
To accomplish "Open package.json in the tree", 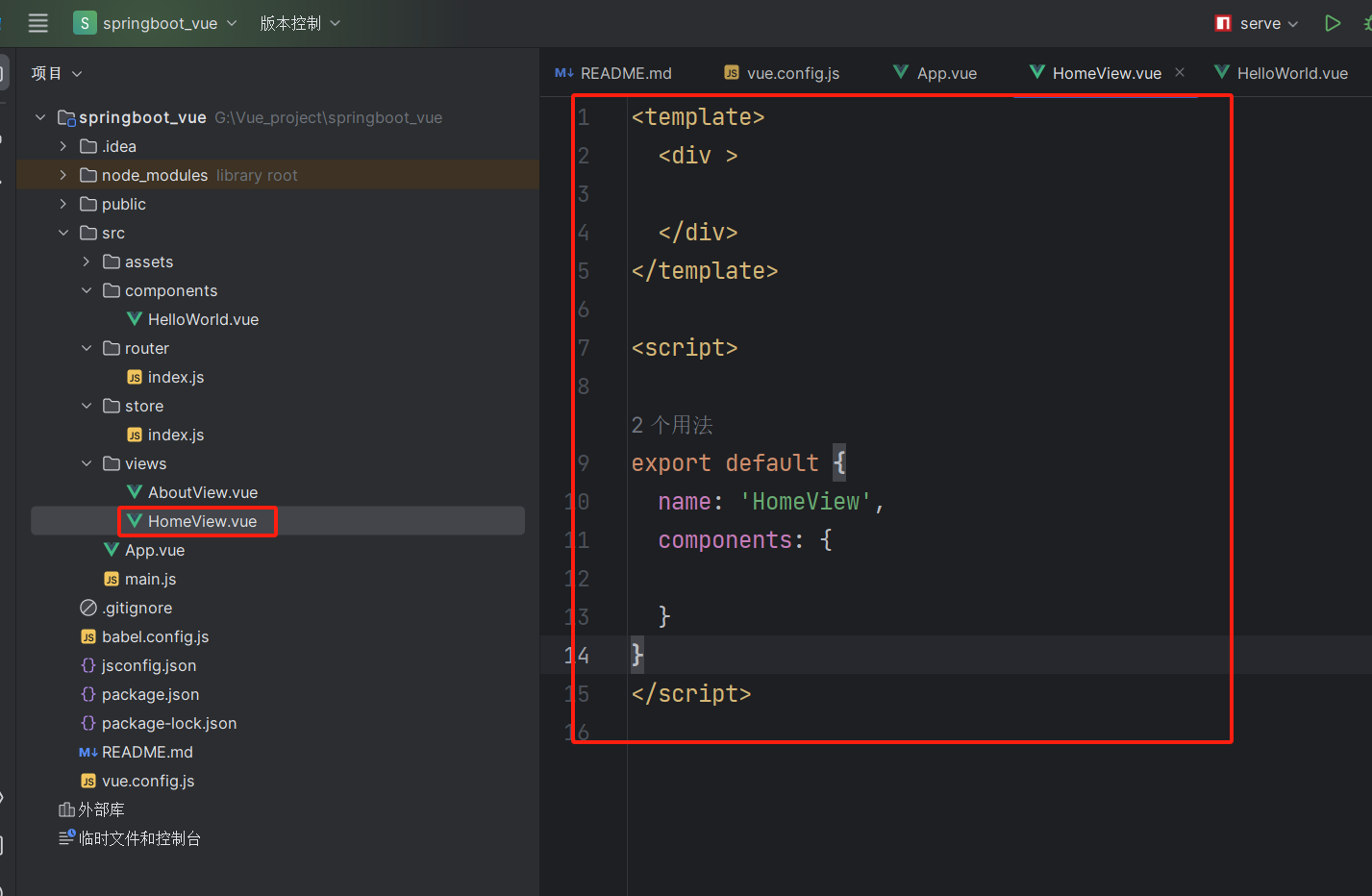I will pos(151,694).
